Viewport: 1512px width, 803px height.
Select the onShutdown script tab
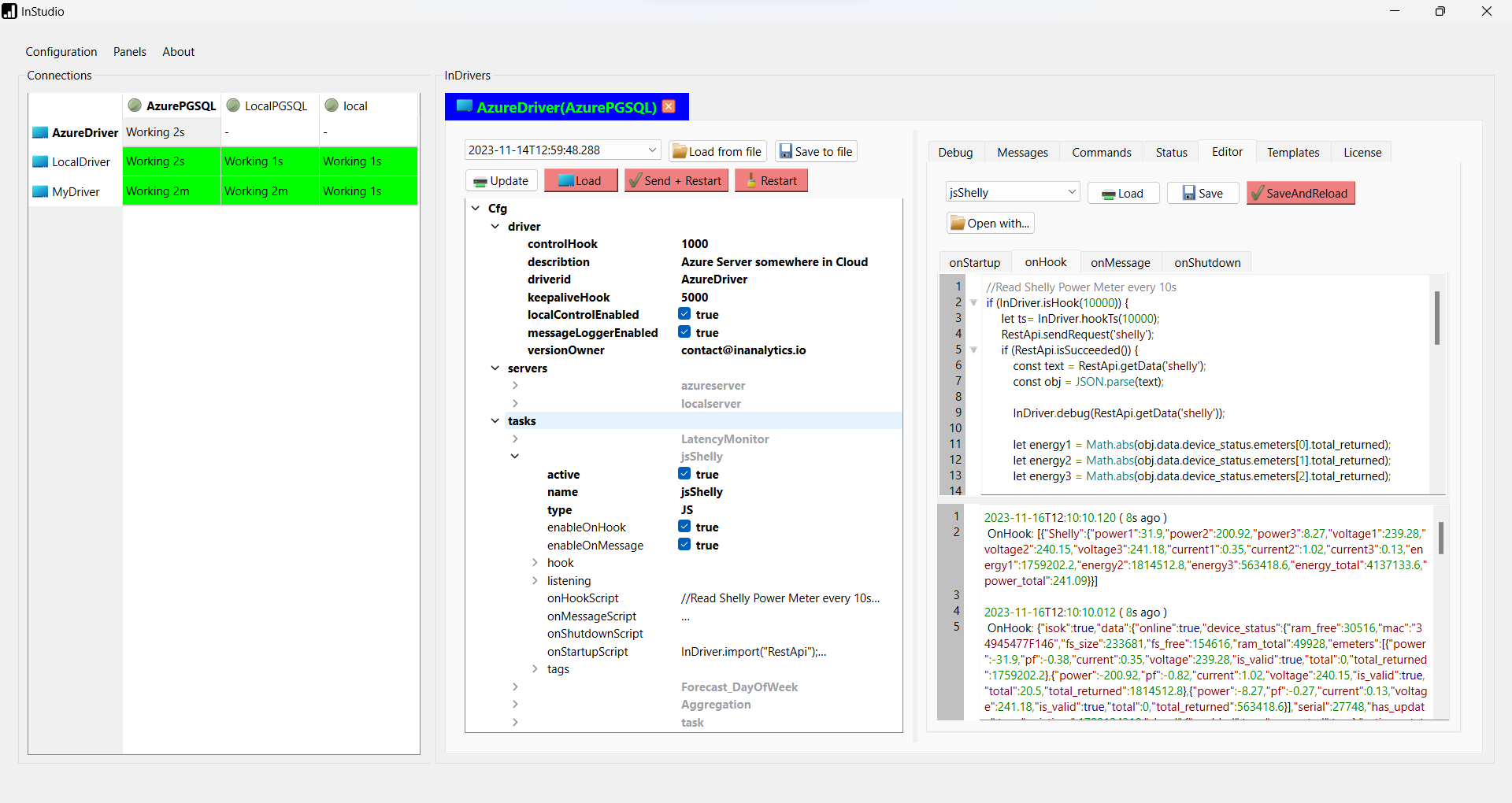coord(1206,263)
